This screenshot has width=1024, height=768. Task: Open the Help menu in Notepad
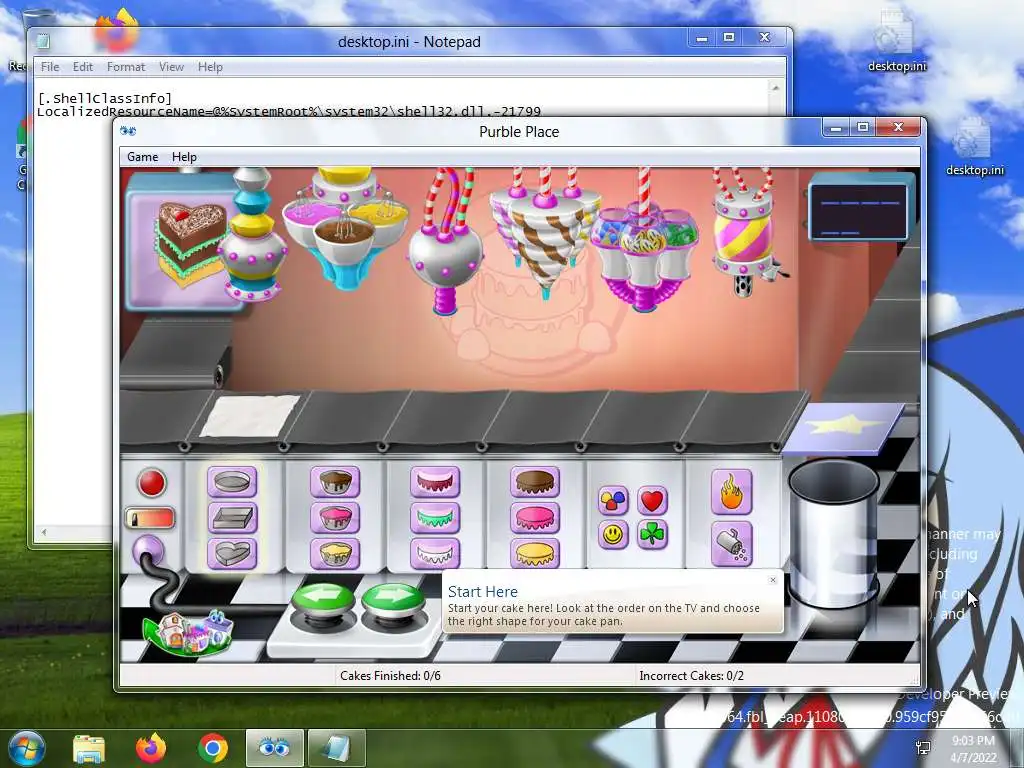(210, 67)
